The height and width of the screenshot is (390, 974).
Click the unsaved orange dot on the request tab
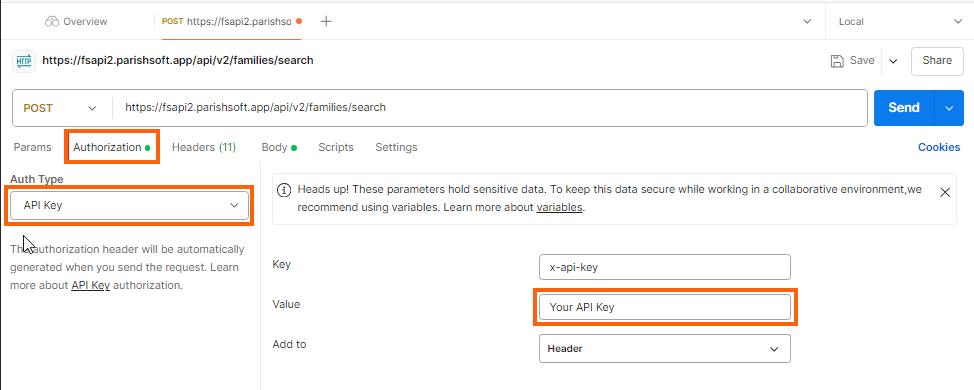[x=299, y=21]
